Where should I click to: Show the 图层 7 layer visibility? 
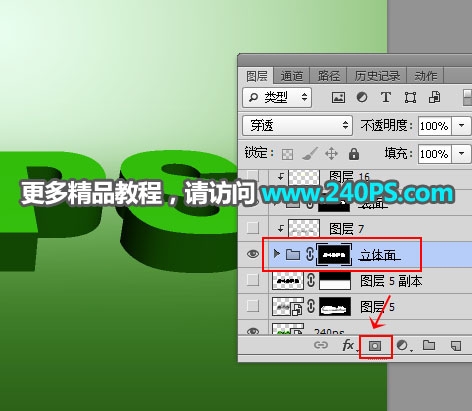[x=253, y=228]
